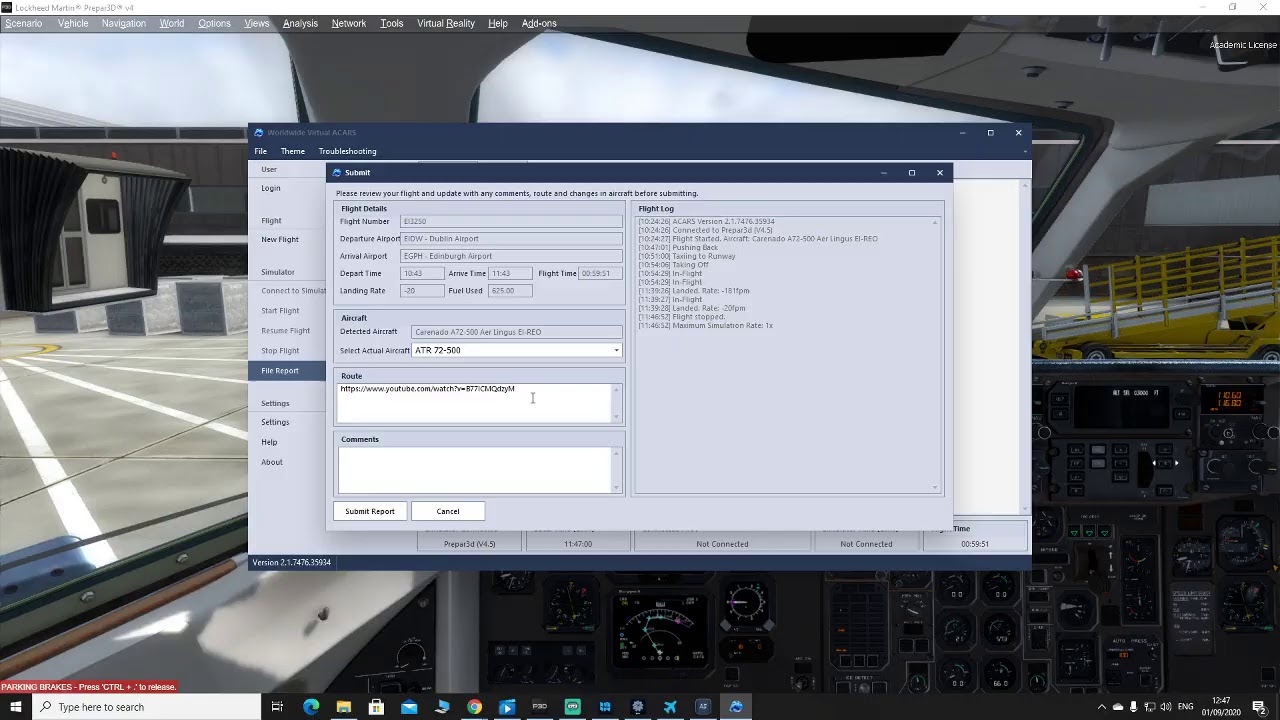This screenshot has height=720, width=1280.
Task: Show hidden system tray icons
Action: click(x=1101, y=707)
